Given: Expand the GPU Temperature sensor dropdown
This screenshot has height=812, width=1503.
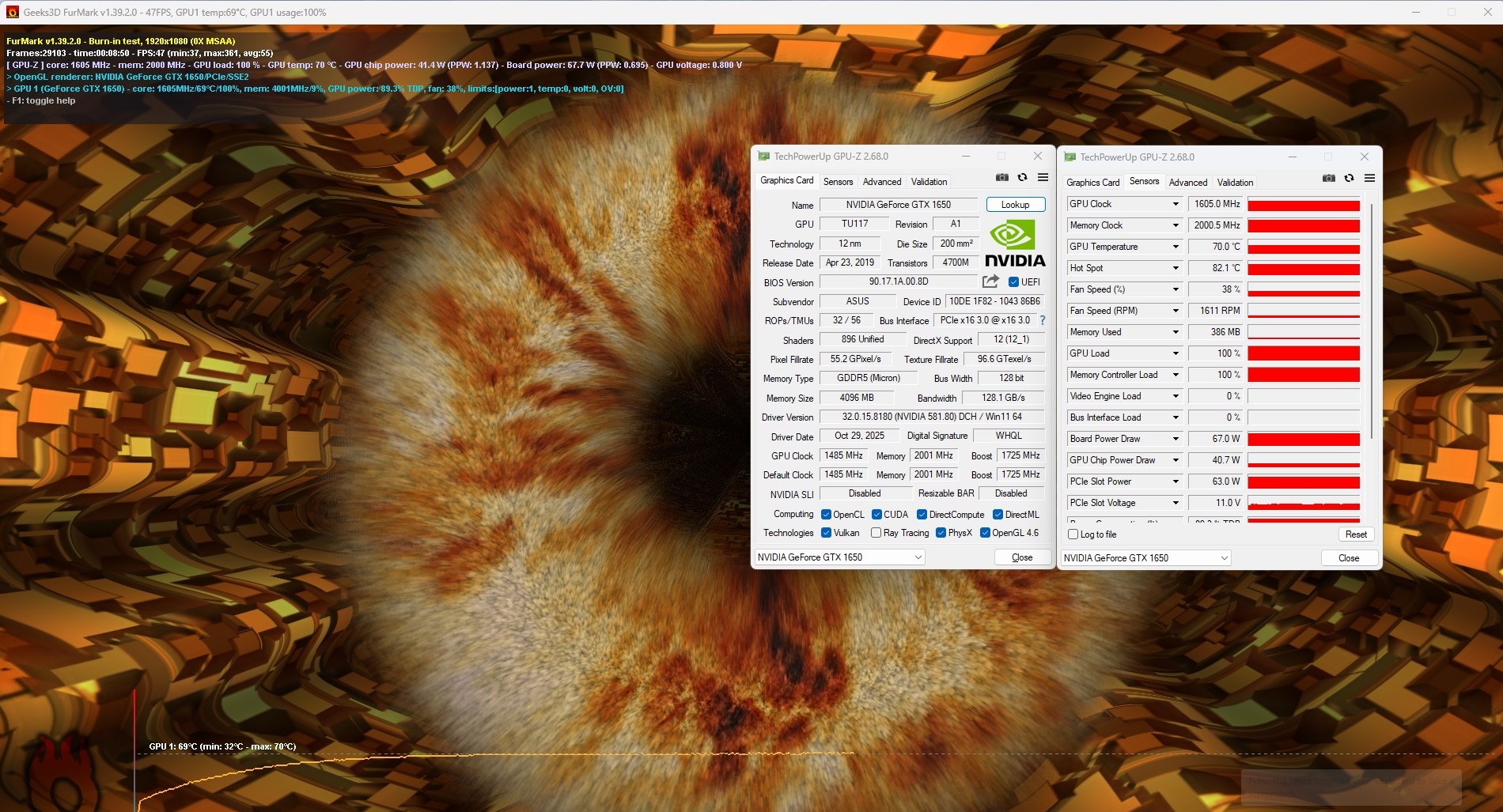Looking at the screenshot, I should [1176, 247].
